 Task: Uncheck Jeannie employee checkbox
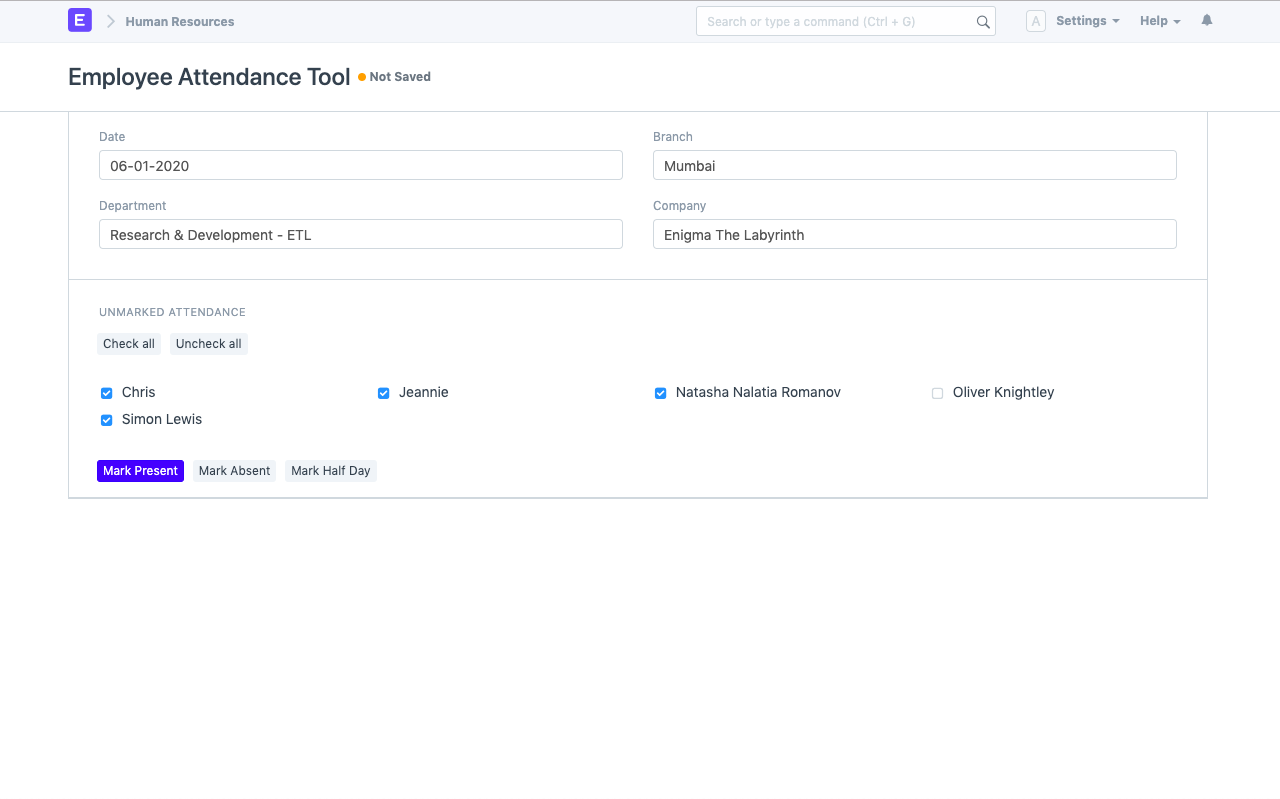[x=383, y=393]
